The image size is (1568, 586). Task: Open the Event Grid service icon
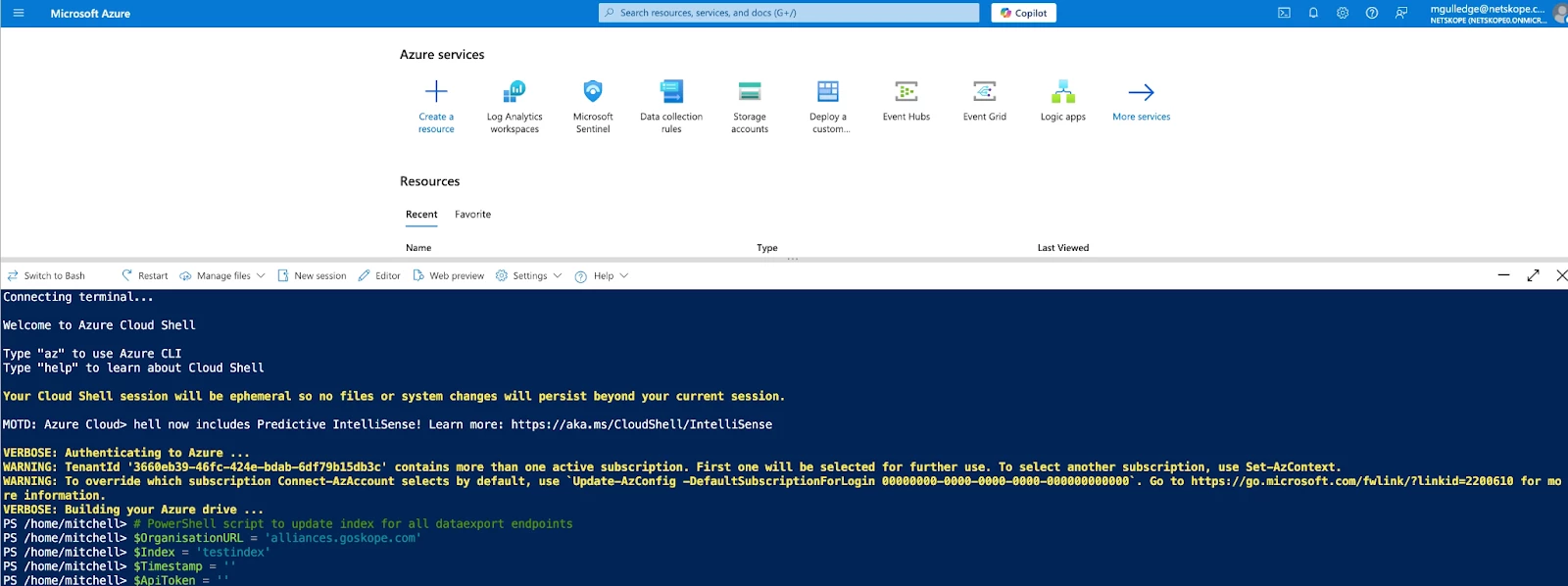(985, 92)
